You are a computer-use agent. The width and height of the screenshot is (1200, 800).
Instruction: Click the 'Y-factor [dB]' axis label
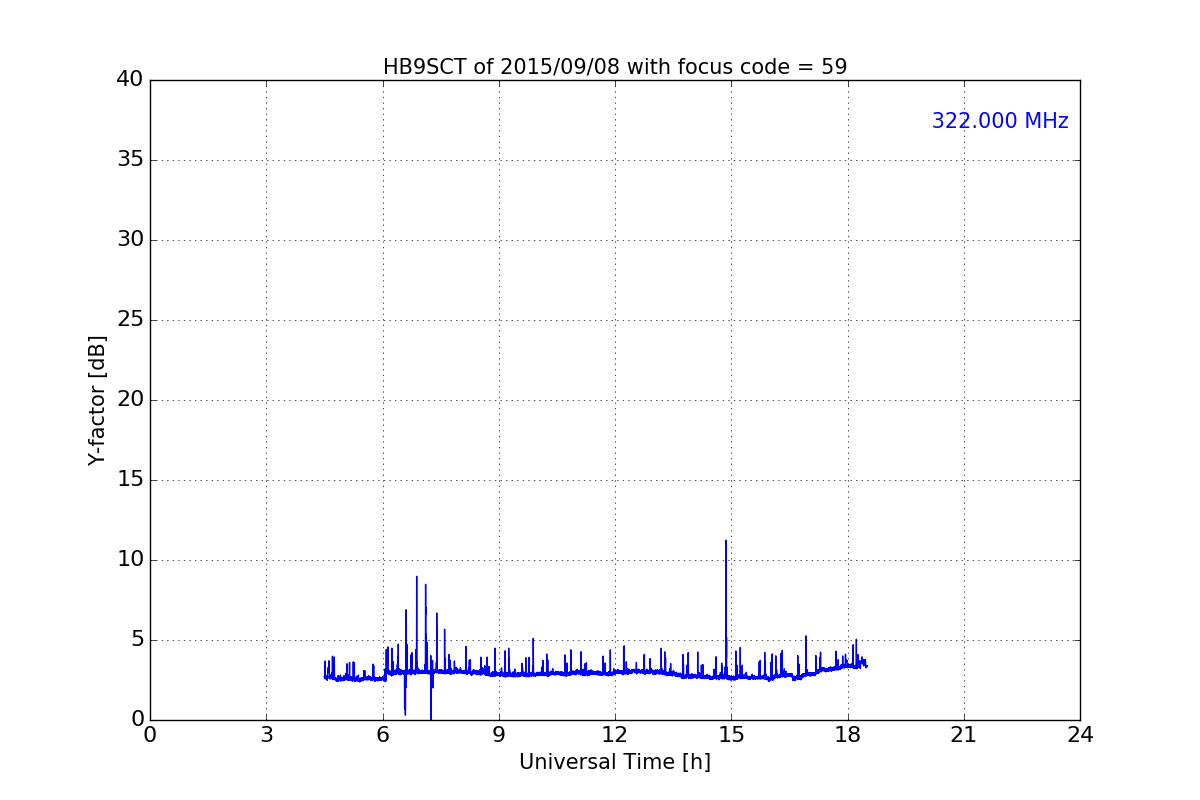pyautogui.click(x=97, y=400)
